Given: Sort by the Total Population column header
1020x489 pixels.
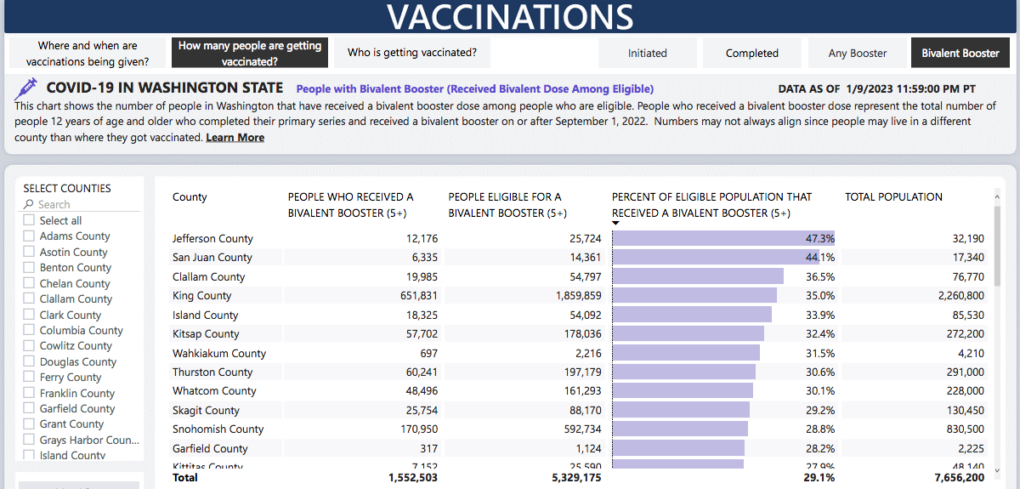Looking at the screenshot, I should coord(893,197).
